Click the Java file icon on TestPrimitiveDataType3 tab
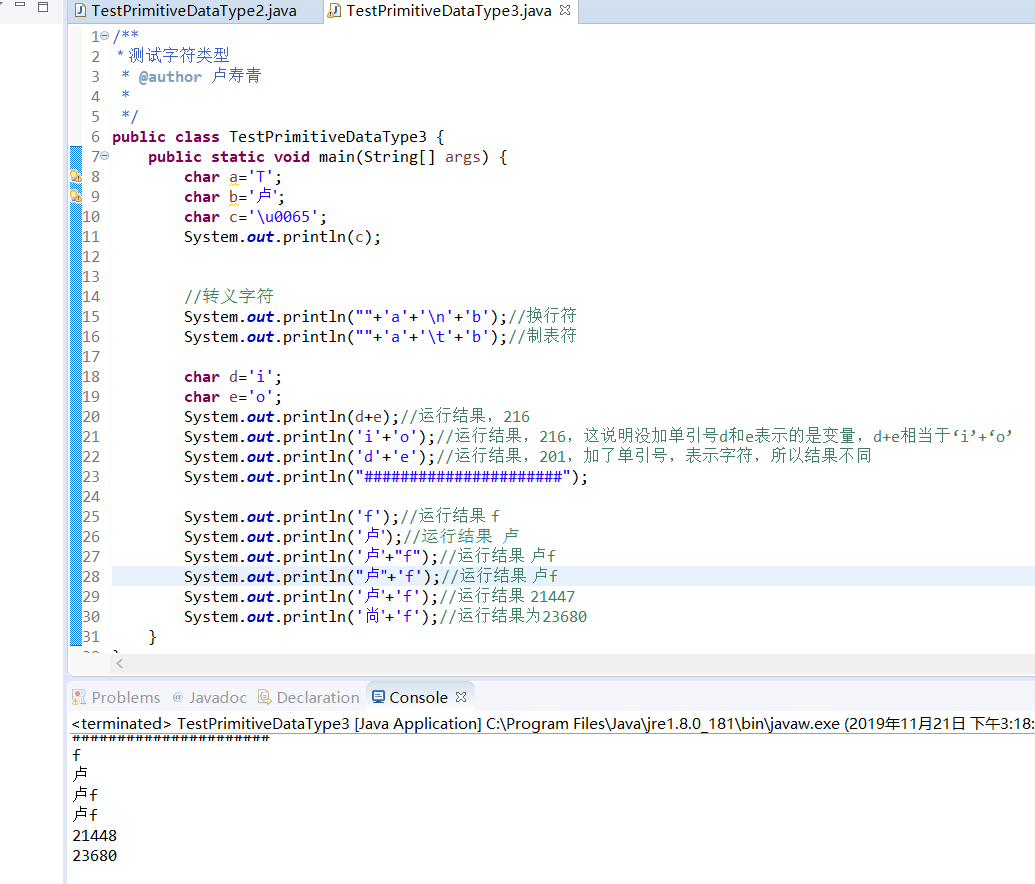Screen dimensions: 1035x884 [335, 11]
